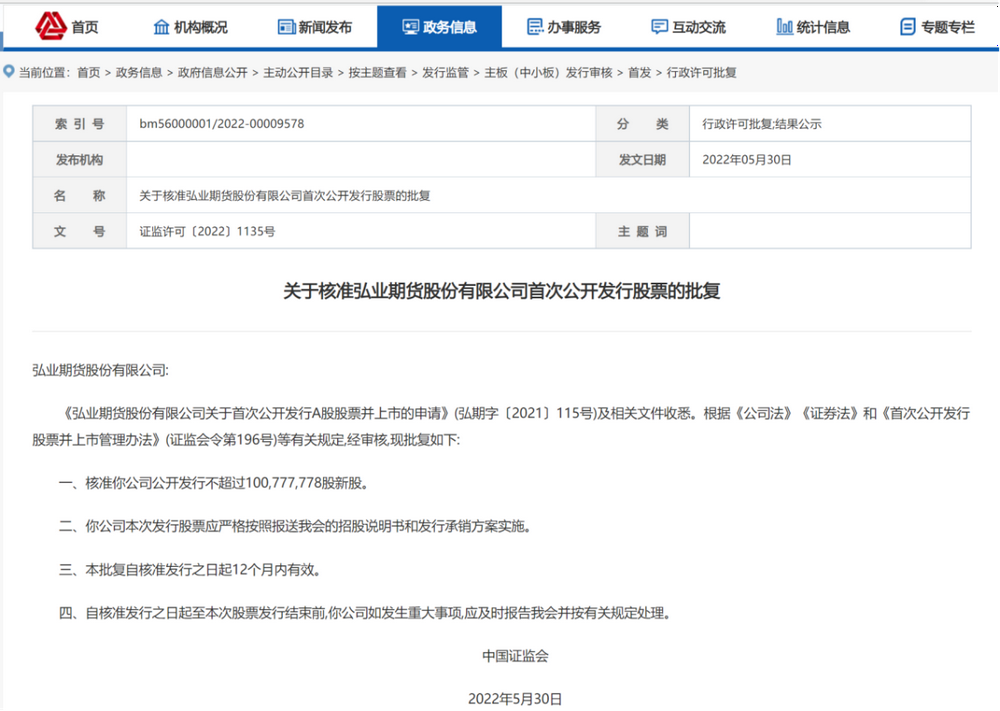Open 发行监管 breadcrumb link
This screenshot has width=1000, height=711.
click(446, 73)
